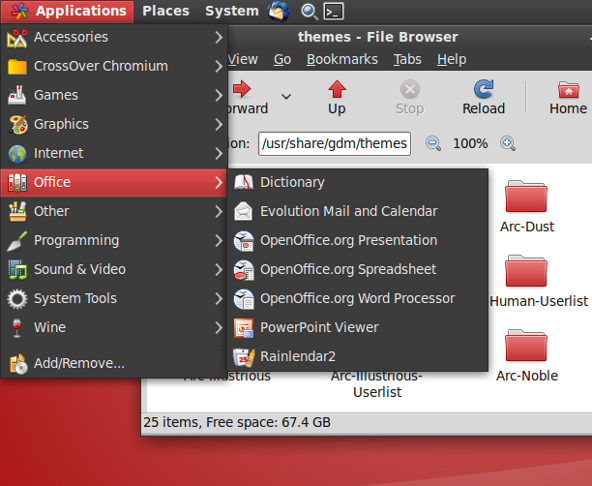The width and height of the screenshot is (592, 486).
Task: Expand the System Tools submenu arrow
Action: tap(219, 299)
